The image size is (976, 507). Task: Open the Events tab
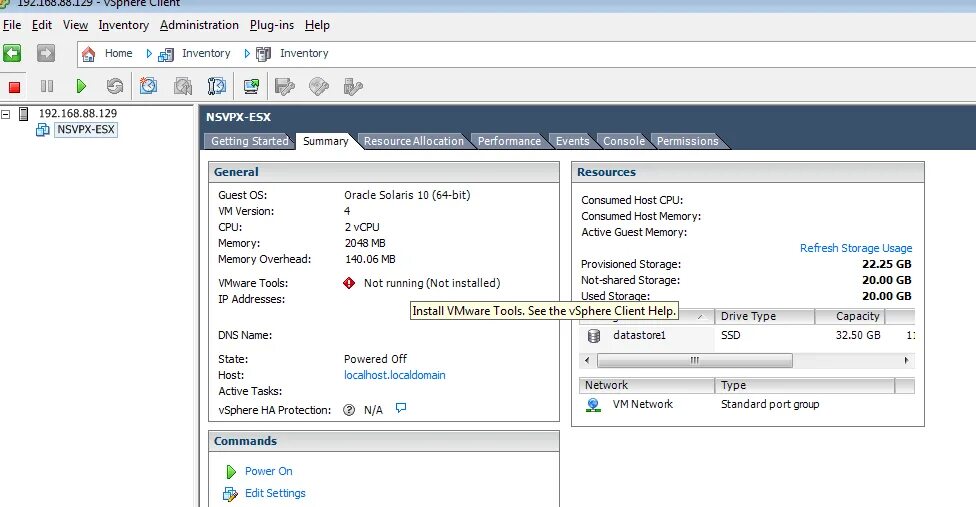(x=572, y=141)
